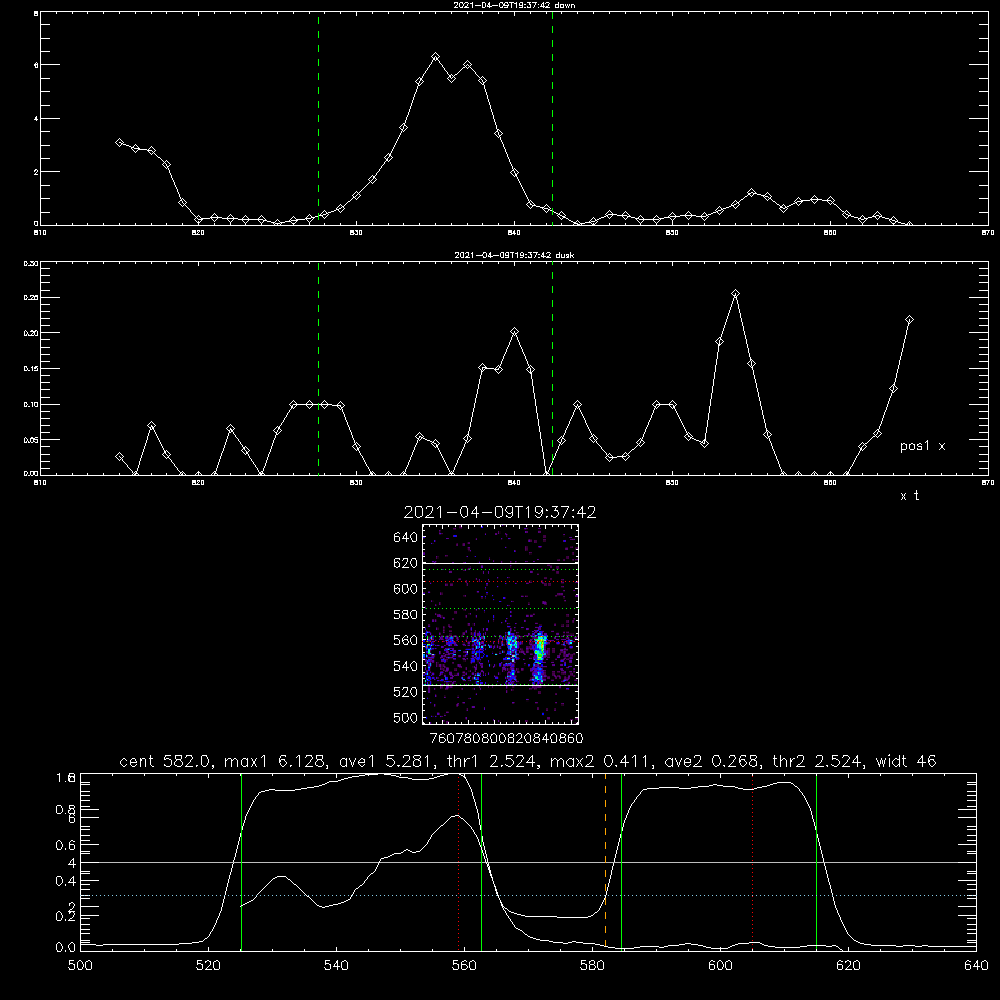Click the right green dashed line in dusk plot

(552, 368)
